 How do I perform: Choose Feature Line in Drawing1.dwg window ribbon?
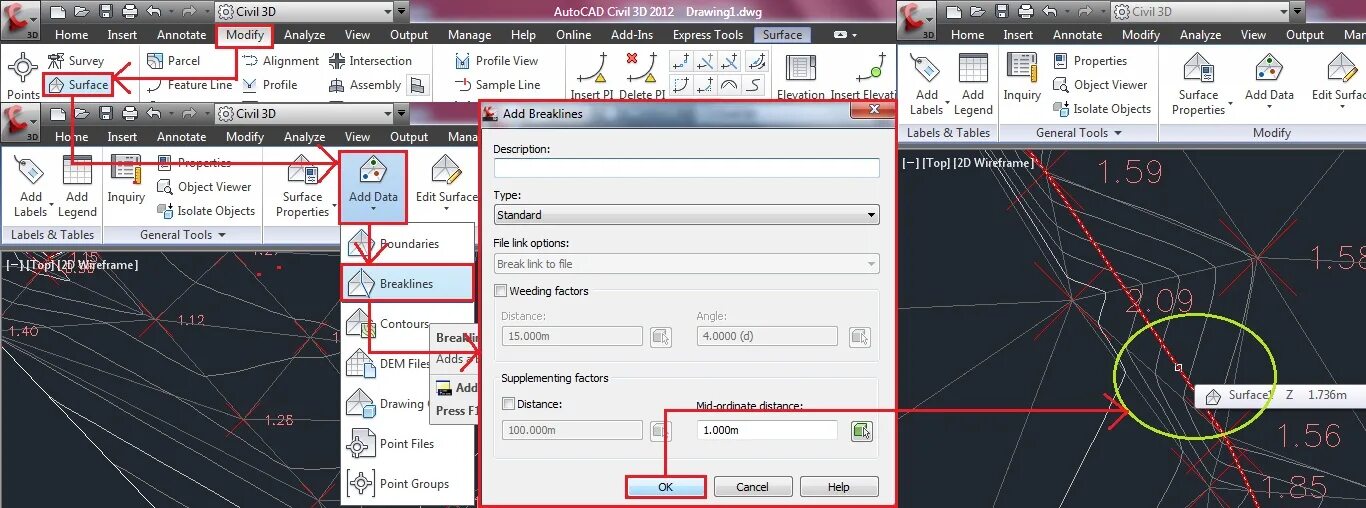click(x=189, y=86)
